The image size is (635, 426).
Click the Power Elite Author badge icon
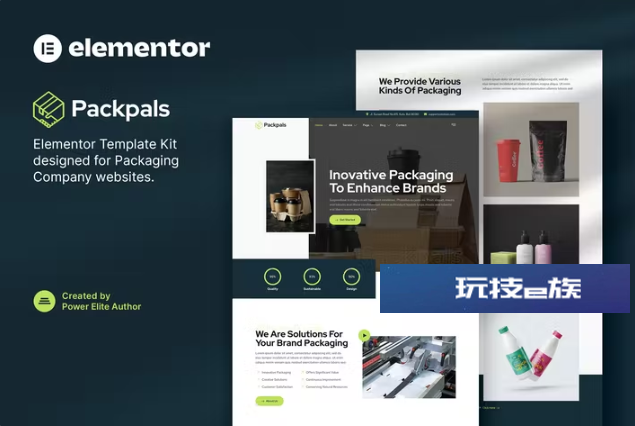pyautogui.click(x=45, y=301)
